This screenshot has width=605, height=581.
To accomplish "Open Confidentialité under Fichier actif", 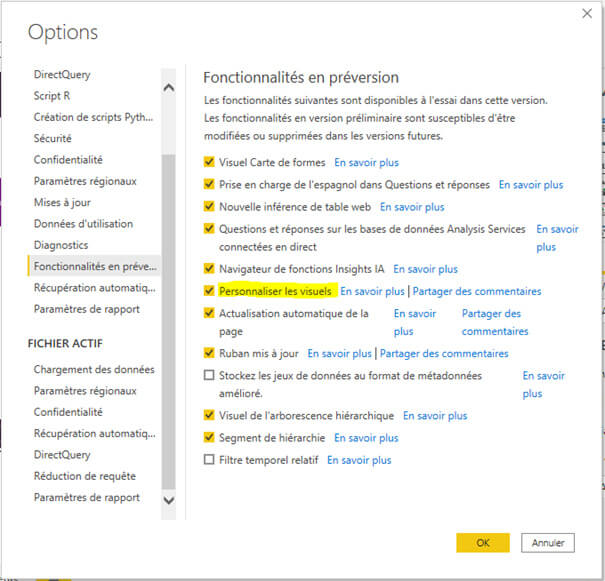I will 68,412.
